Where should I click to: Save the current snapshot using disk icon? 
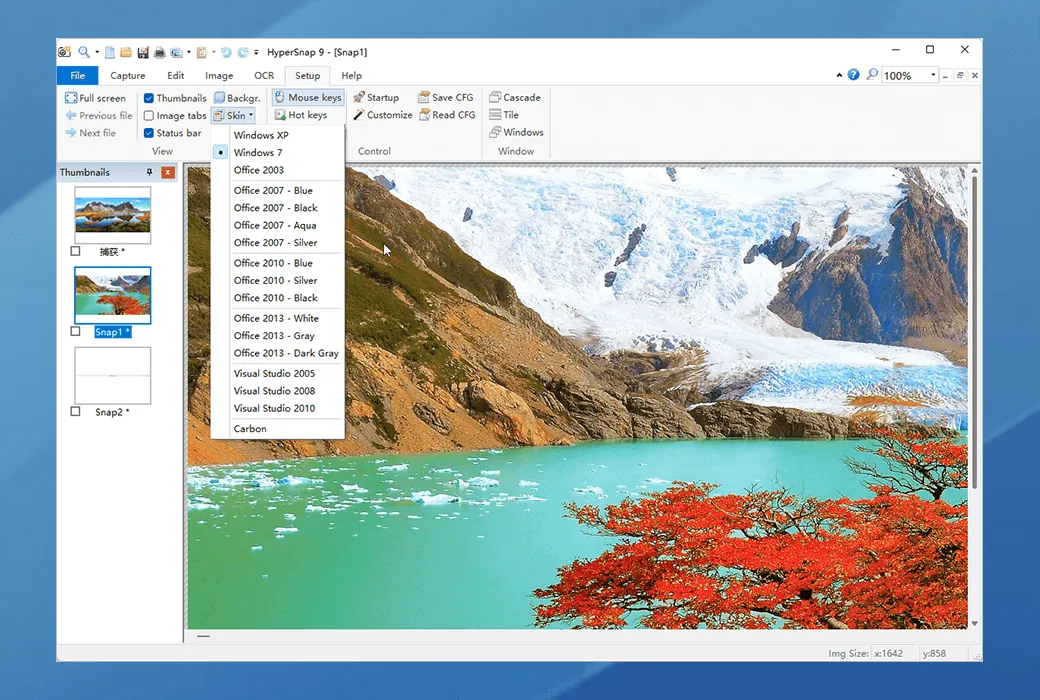142,51
